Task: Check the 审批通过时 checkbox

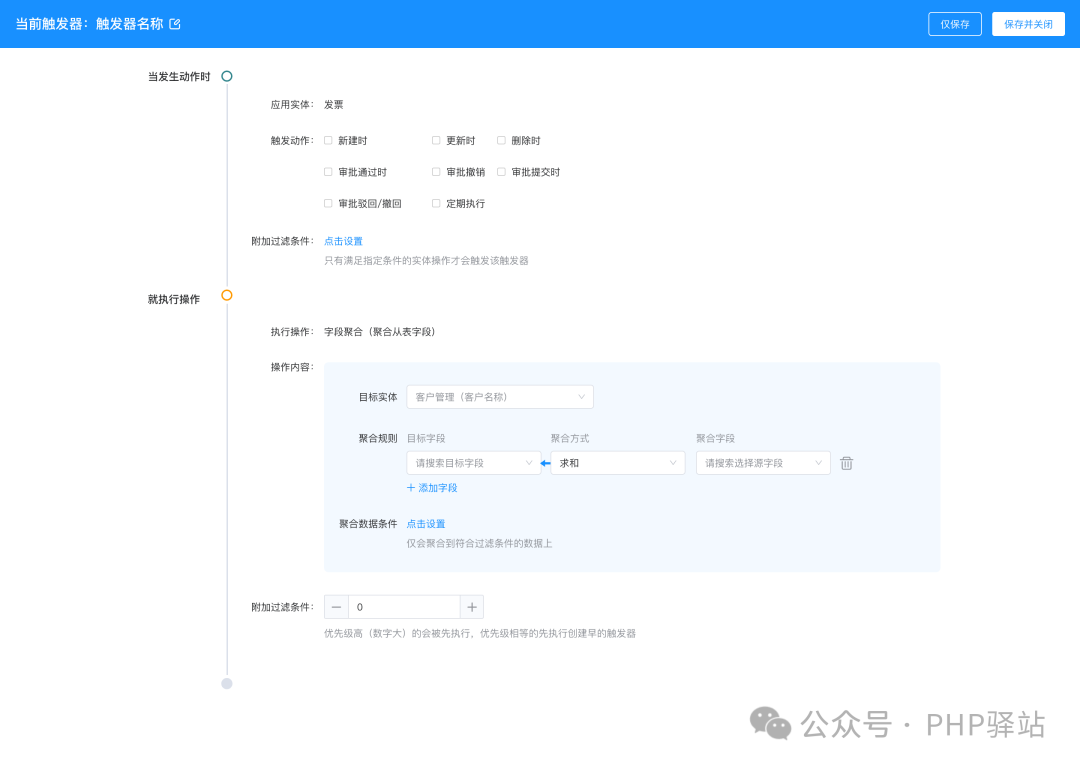Action: (329, 172)
